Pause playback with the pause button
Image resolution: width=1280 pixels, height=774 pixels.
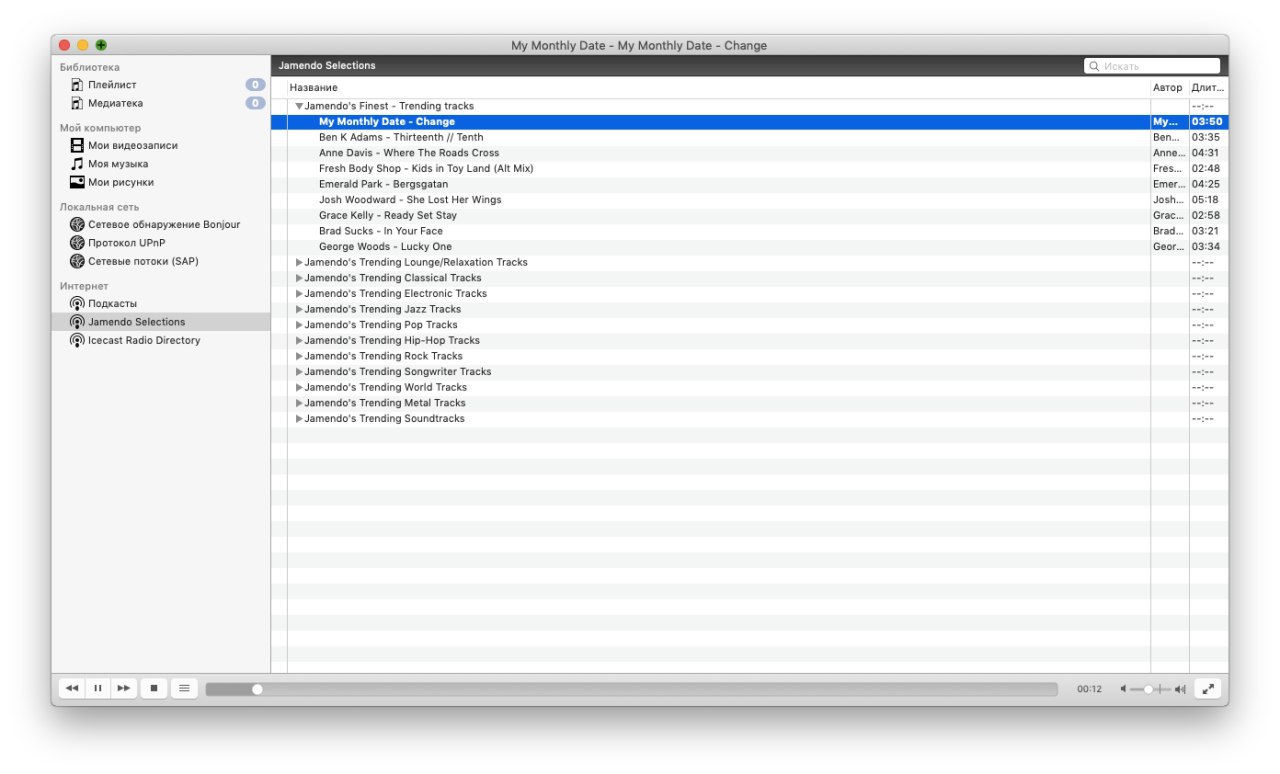point(98,688)
